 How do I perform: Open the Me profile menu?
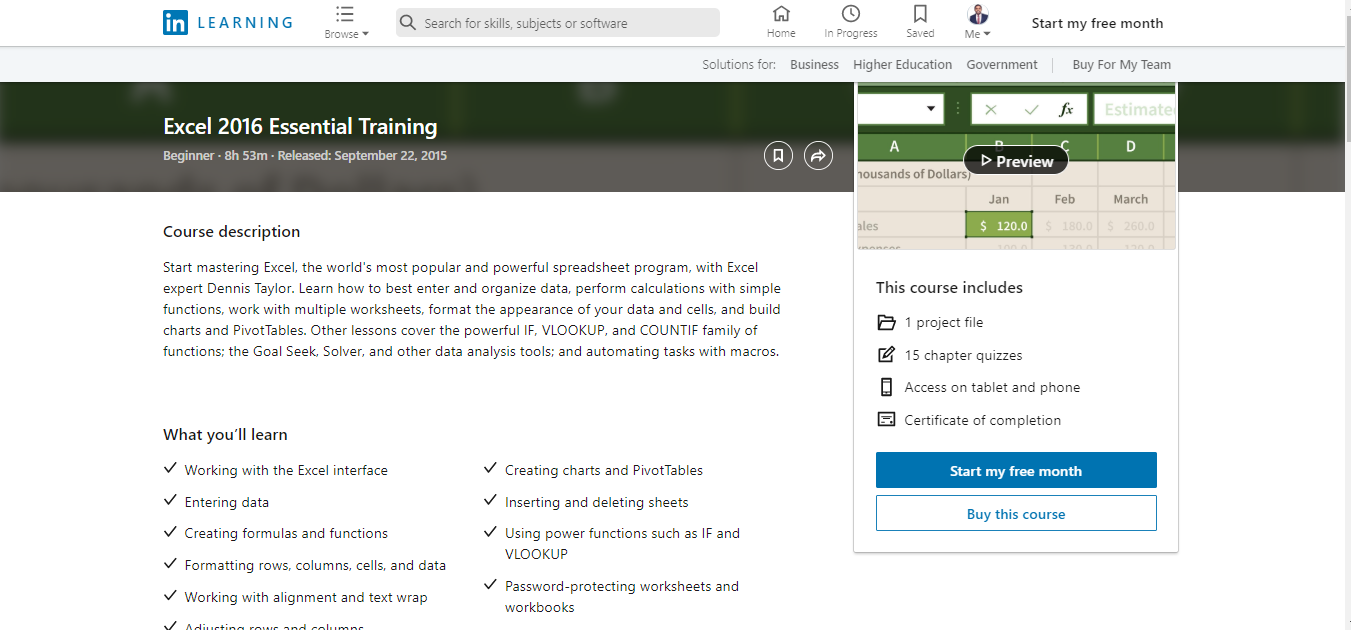[x=978, y=22]
